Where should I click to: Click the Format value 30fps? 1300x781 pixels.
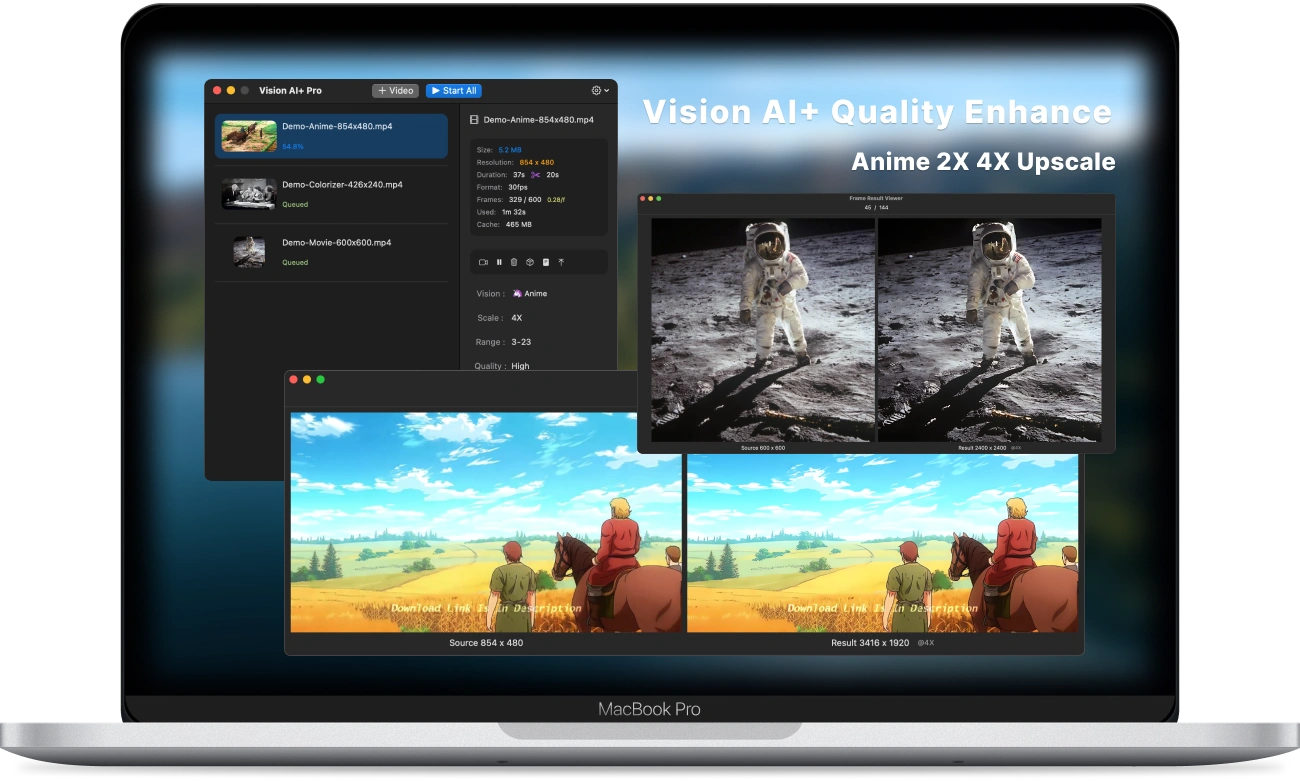[518, 187]
